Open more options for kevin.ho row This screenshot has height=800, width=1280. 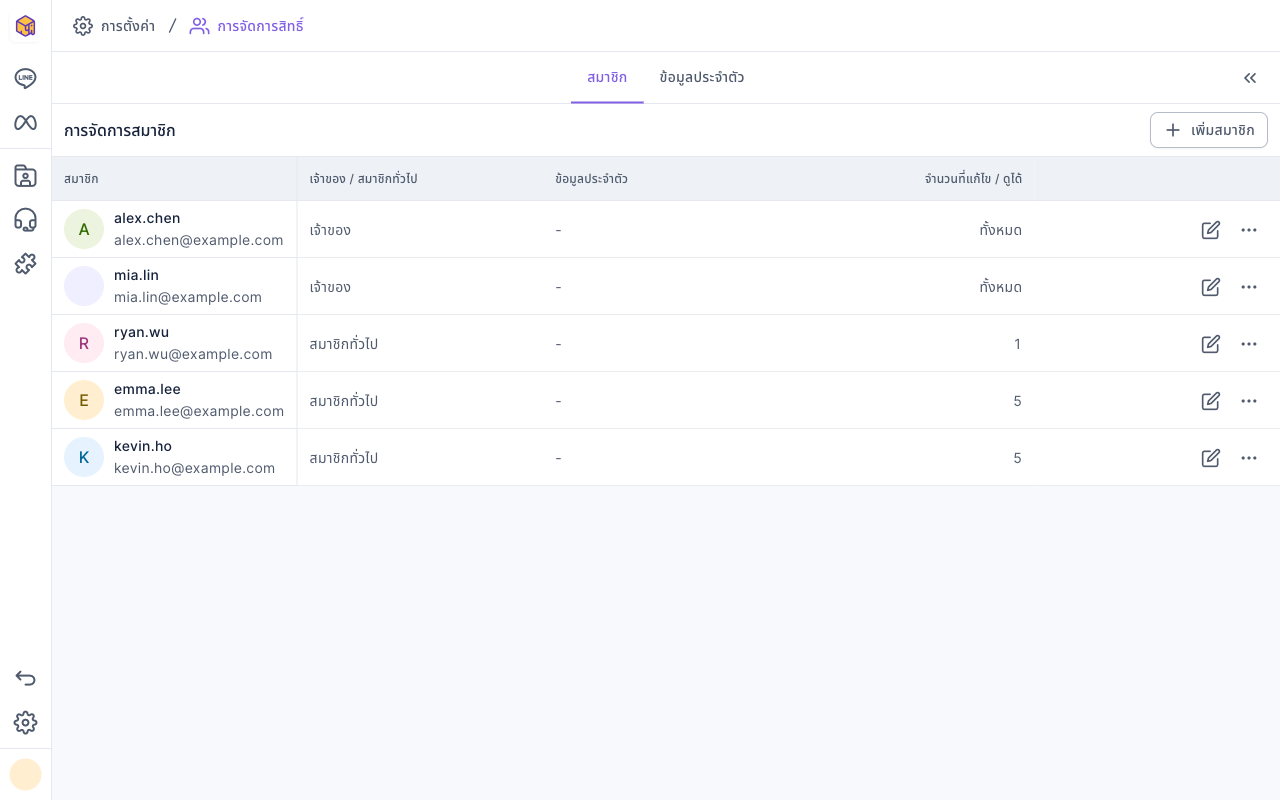[1249, 458]
